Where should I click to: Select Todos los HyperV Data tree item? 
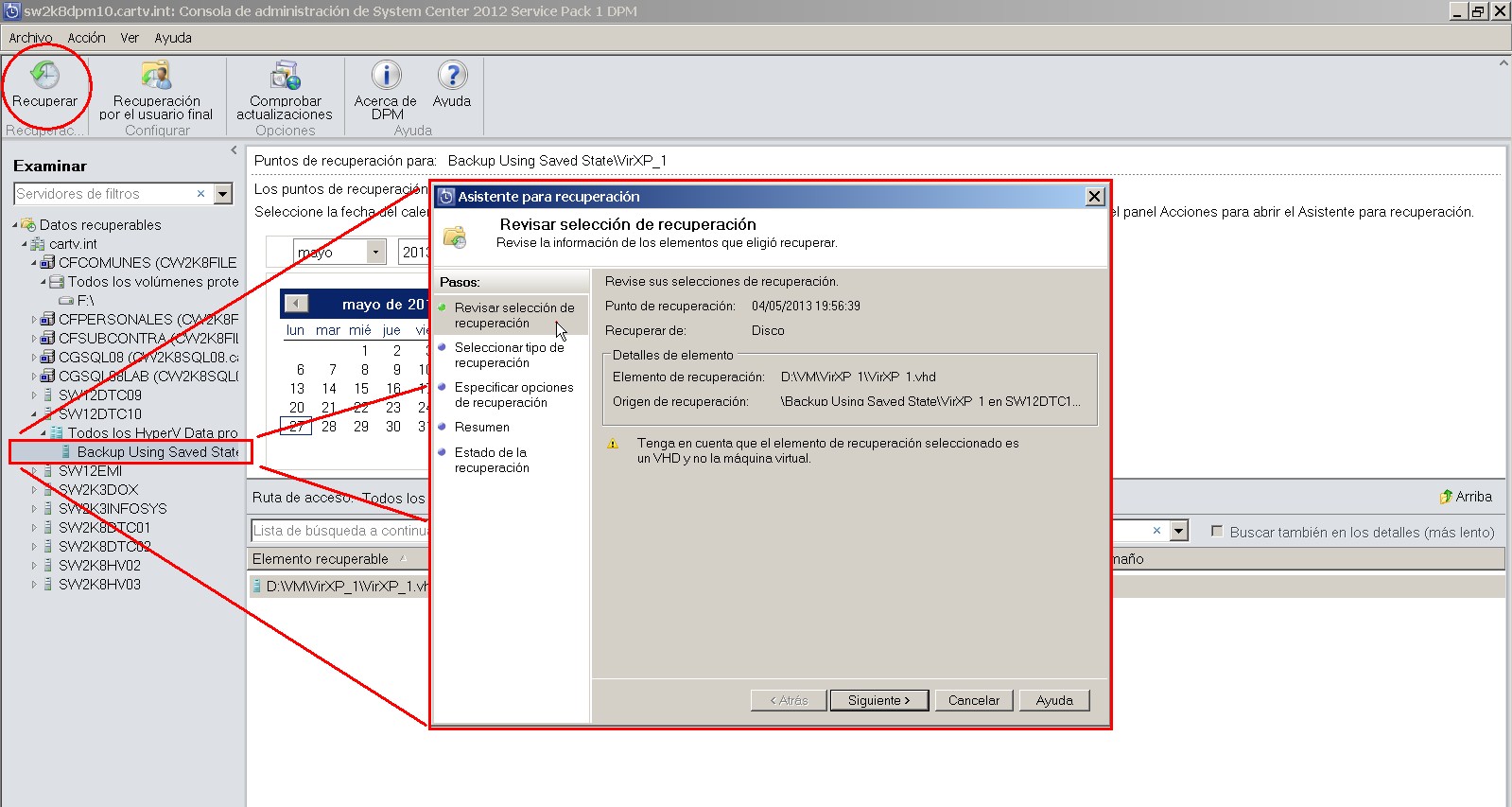coord(153,433)
